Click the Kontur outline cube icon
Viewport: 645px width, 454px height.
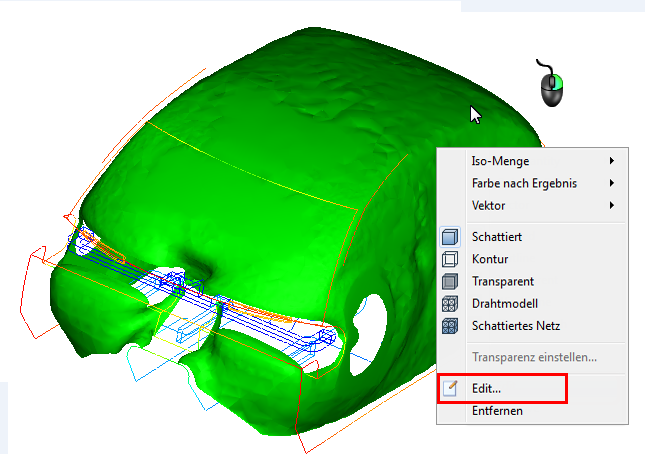point(450,259)
